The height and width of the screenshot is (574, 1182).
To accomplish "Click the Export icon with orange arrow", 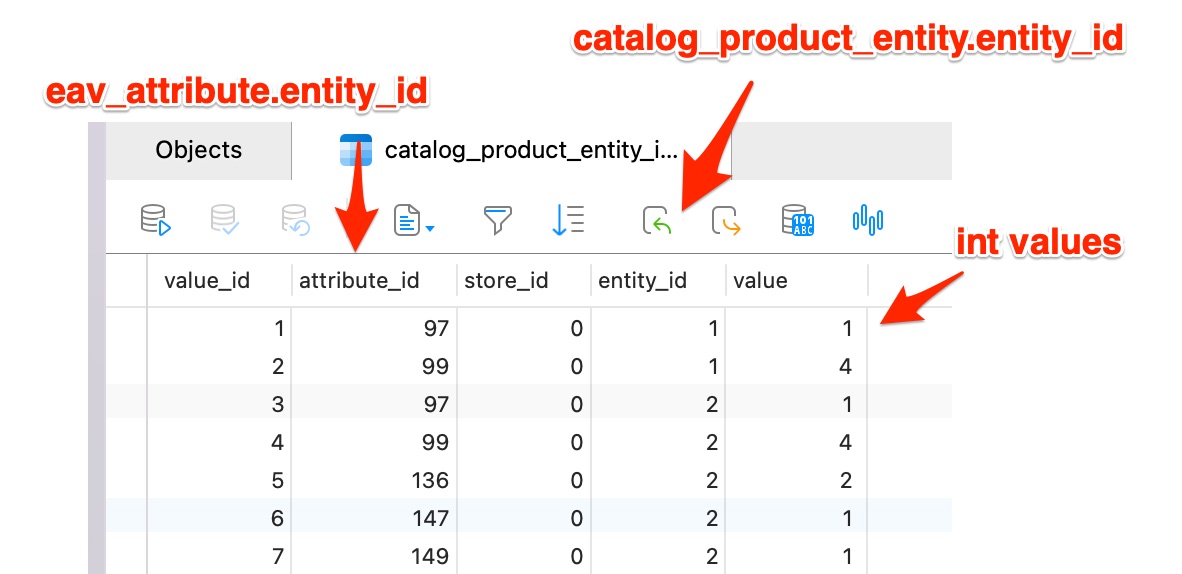I will coord(727,219).
